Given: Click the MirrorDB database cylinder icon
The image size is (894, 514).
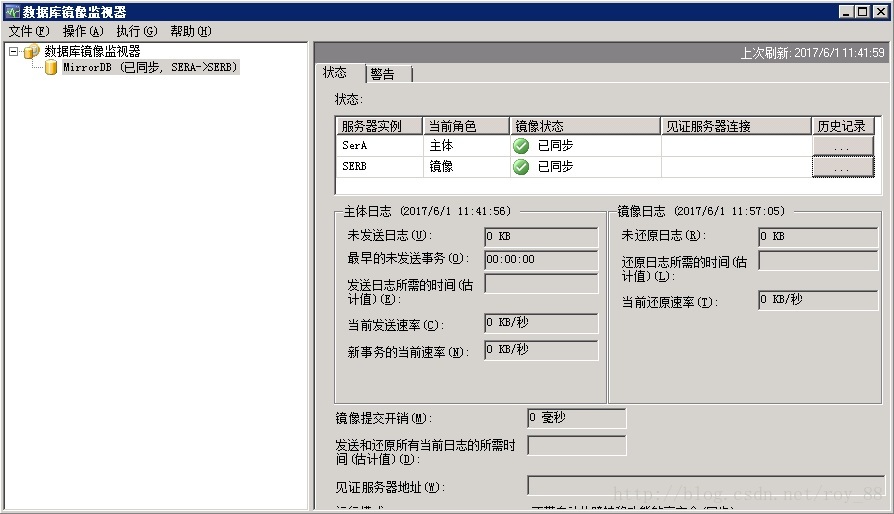Looking at the screenshot, I should point(51,67).
